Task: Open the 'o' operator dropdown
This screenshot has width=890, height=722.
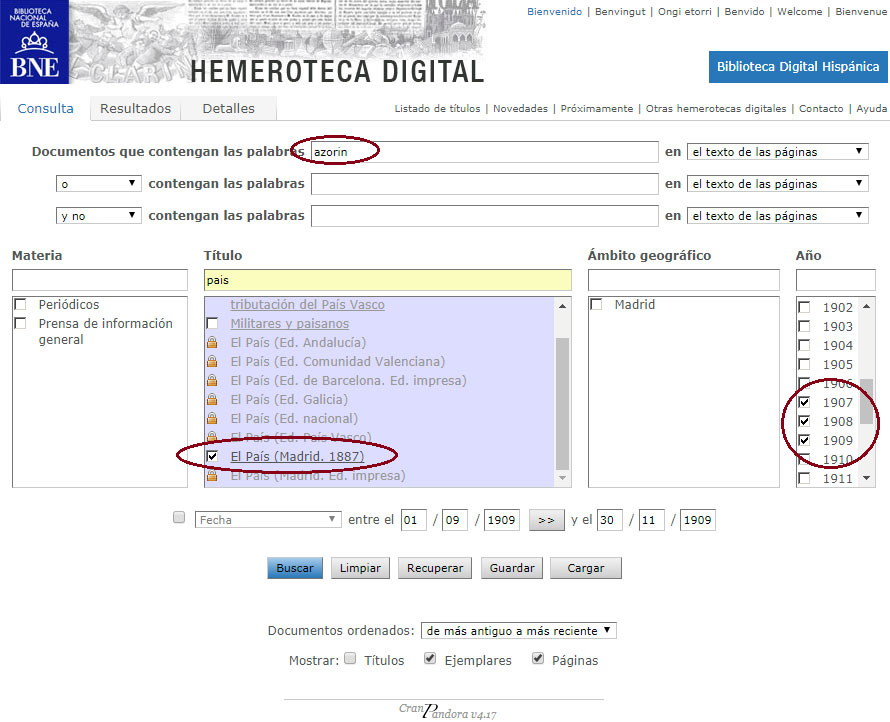Action: tap(99, 184)
